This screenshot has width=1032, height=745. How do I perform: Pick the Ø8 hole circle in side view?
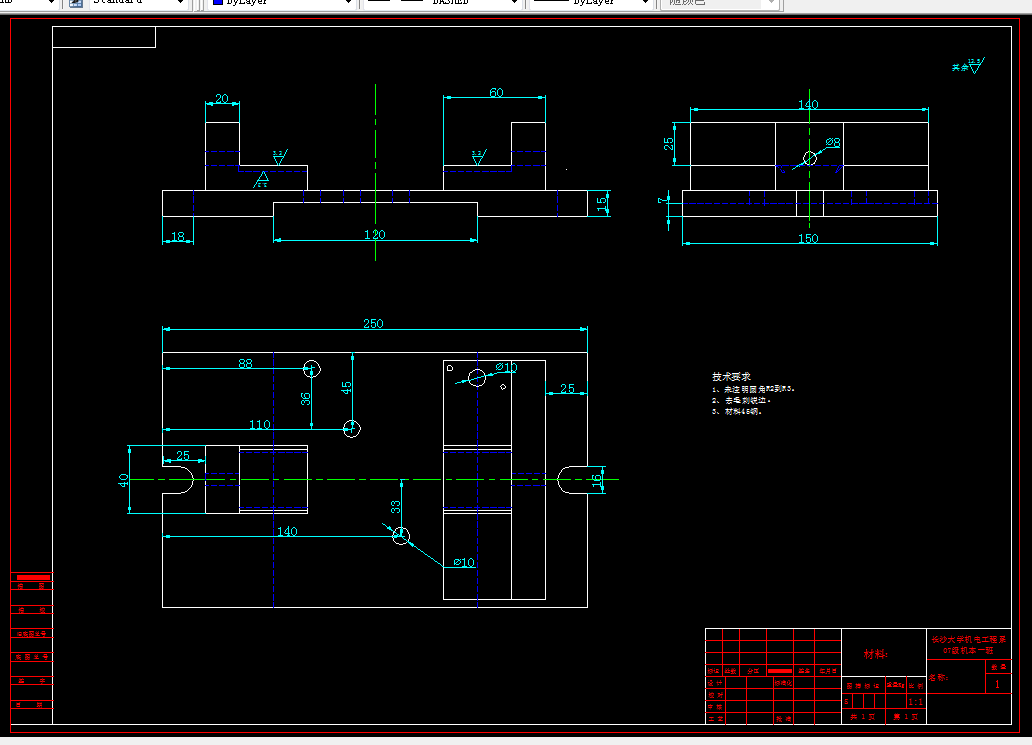[x=810, y=158]
